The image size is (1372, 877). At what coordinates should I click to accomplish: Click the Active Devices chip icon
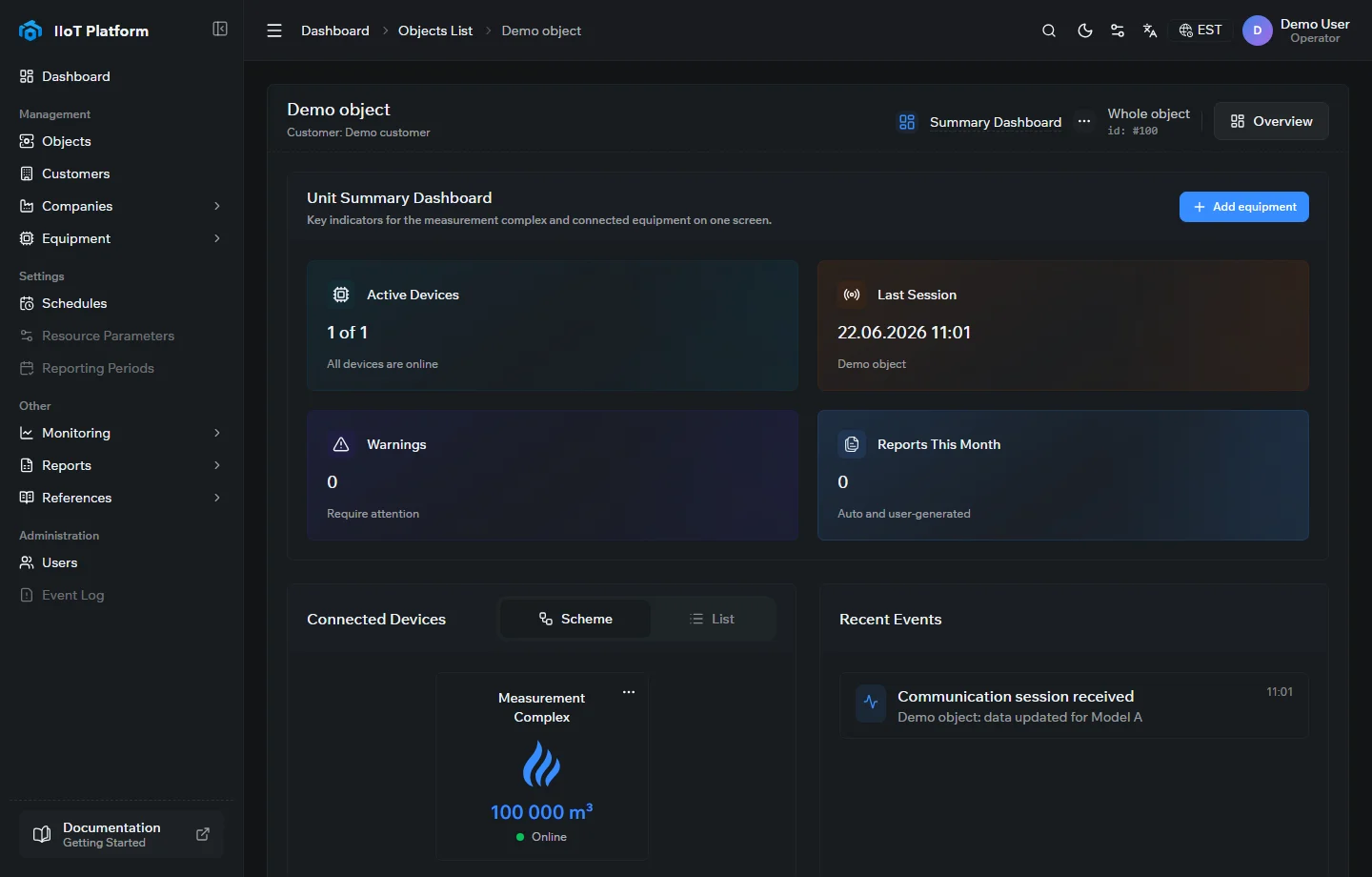(x=341, y=295)
